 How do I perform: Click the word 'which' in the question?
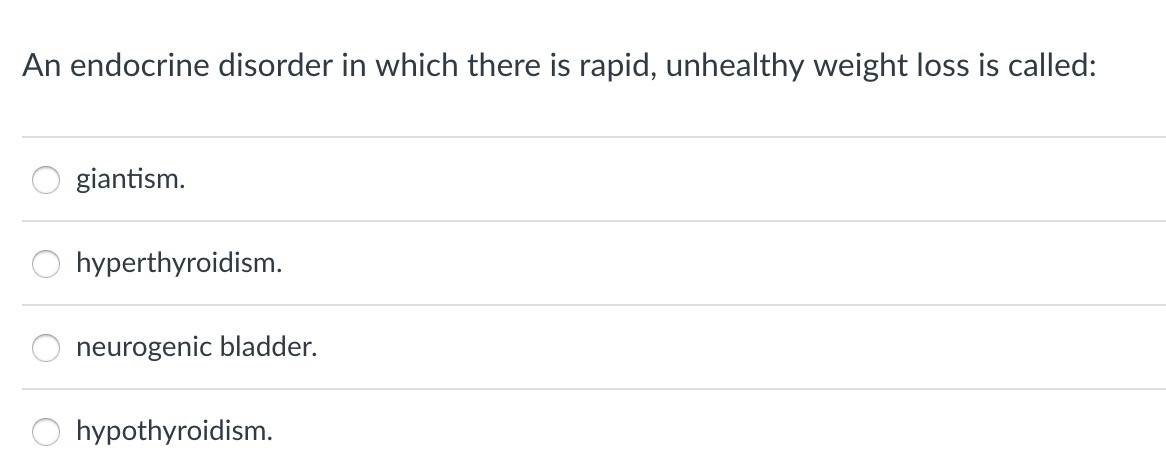pyautogui.click(x=417, y=65)
